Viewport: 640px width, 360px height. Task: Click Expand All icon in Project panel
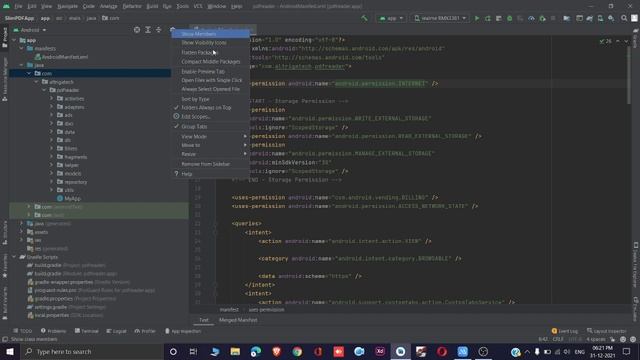(x=148, y=30)
